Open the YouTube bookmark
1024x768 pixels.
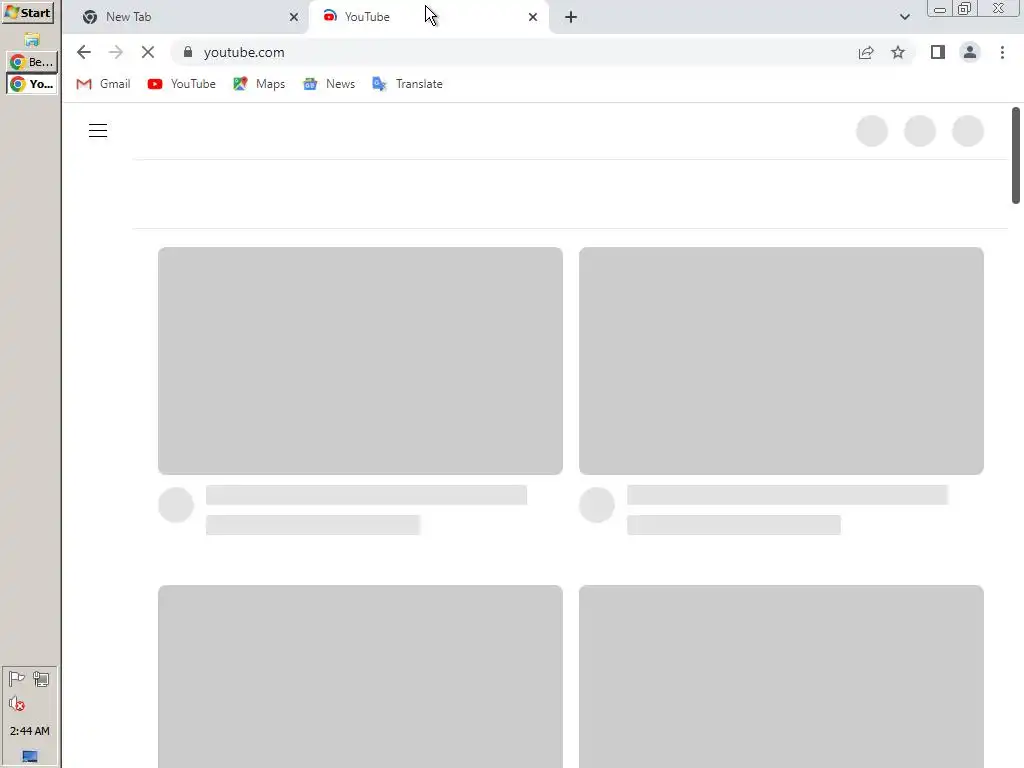[x=182, y=84]
